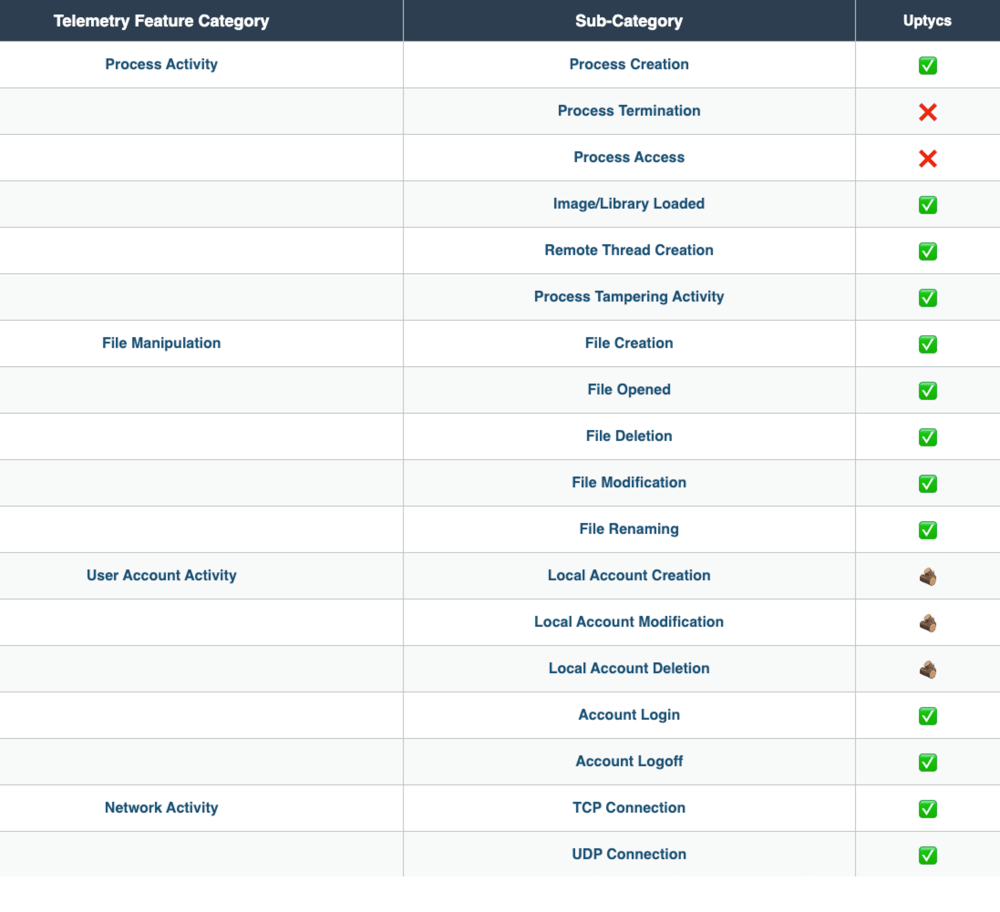The height and width of the screenshot is (912, 1000).
Task: Click the green check for File Renaming
Action: click(927, 530)
